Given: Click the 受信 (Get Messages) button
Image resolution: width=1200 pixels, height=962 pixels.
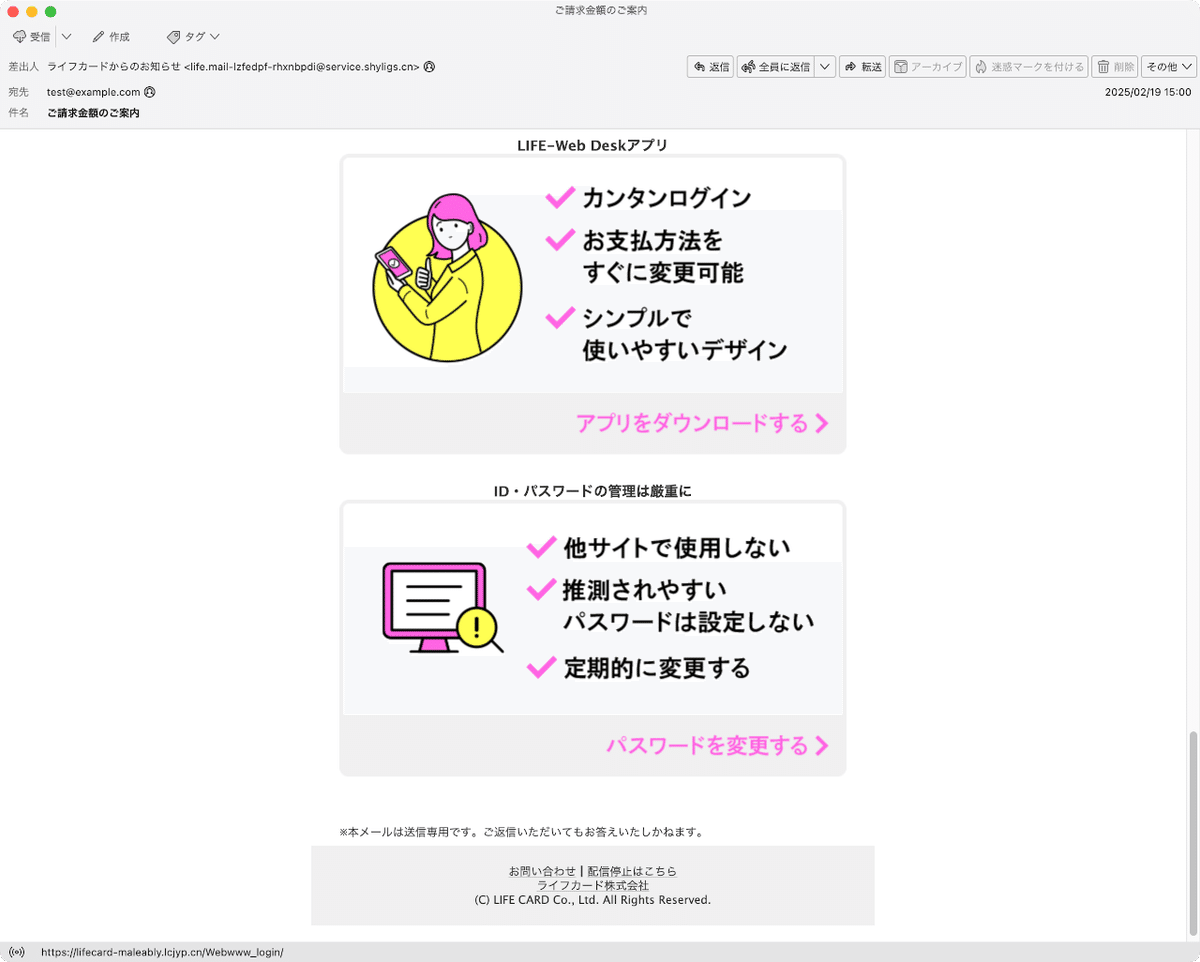Looking at the screenshot, I should pos(31,37).
